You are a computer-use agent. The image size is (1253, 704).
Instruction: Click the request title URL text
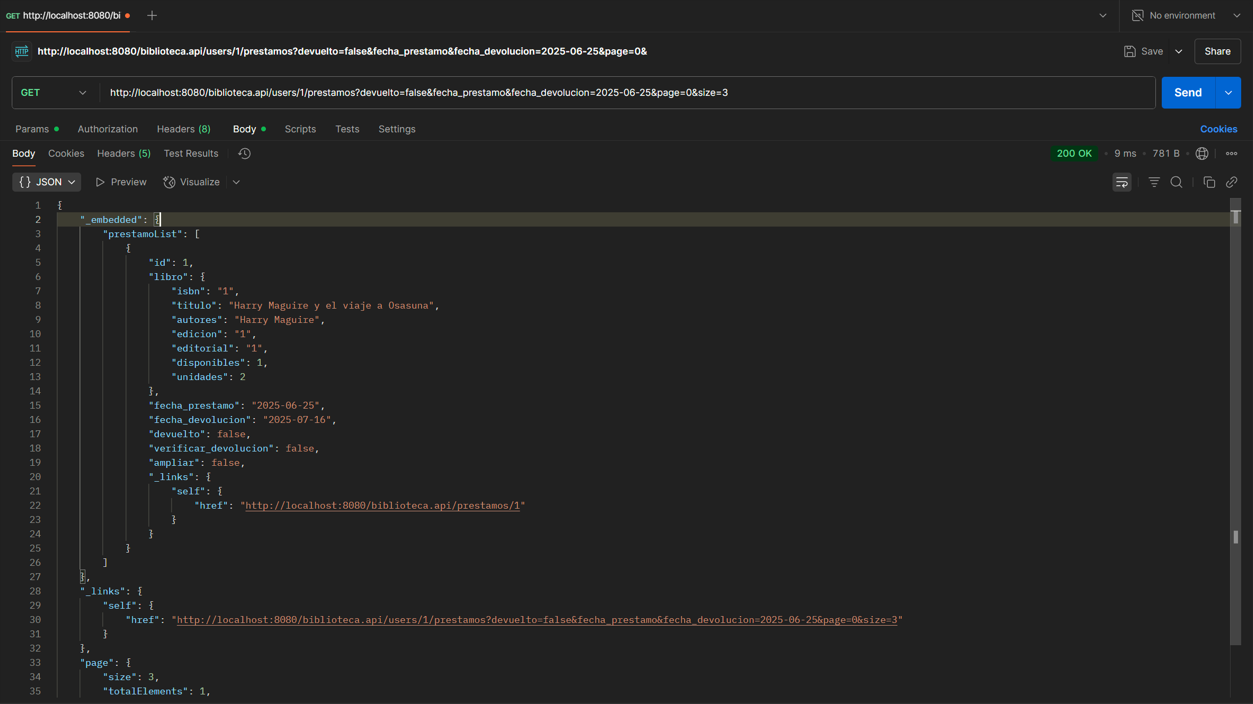pos(342,51)
